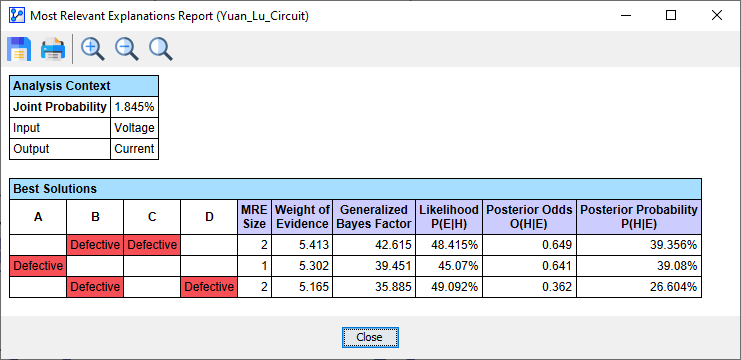This screenshot has height=360, width=741.
Task: Click Bayes factor 39.451
Action: pos(374,266)
